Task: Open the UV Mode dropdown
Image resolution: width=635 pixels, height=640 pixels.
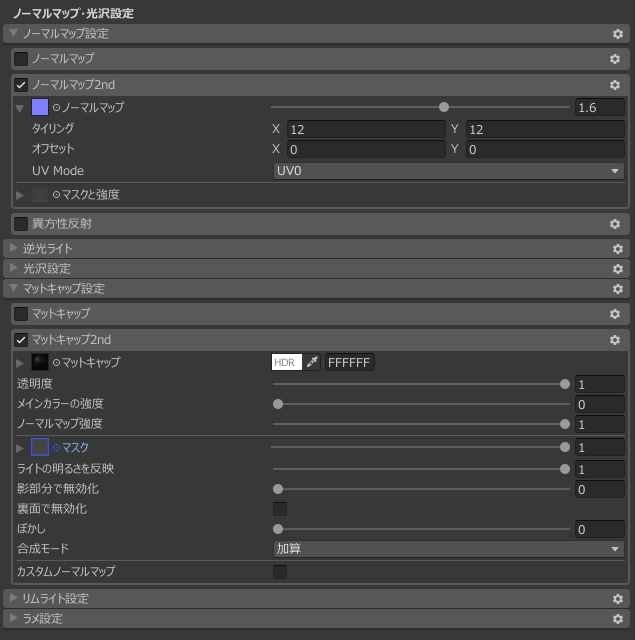Action: 448,171
